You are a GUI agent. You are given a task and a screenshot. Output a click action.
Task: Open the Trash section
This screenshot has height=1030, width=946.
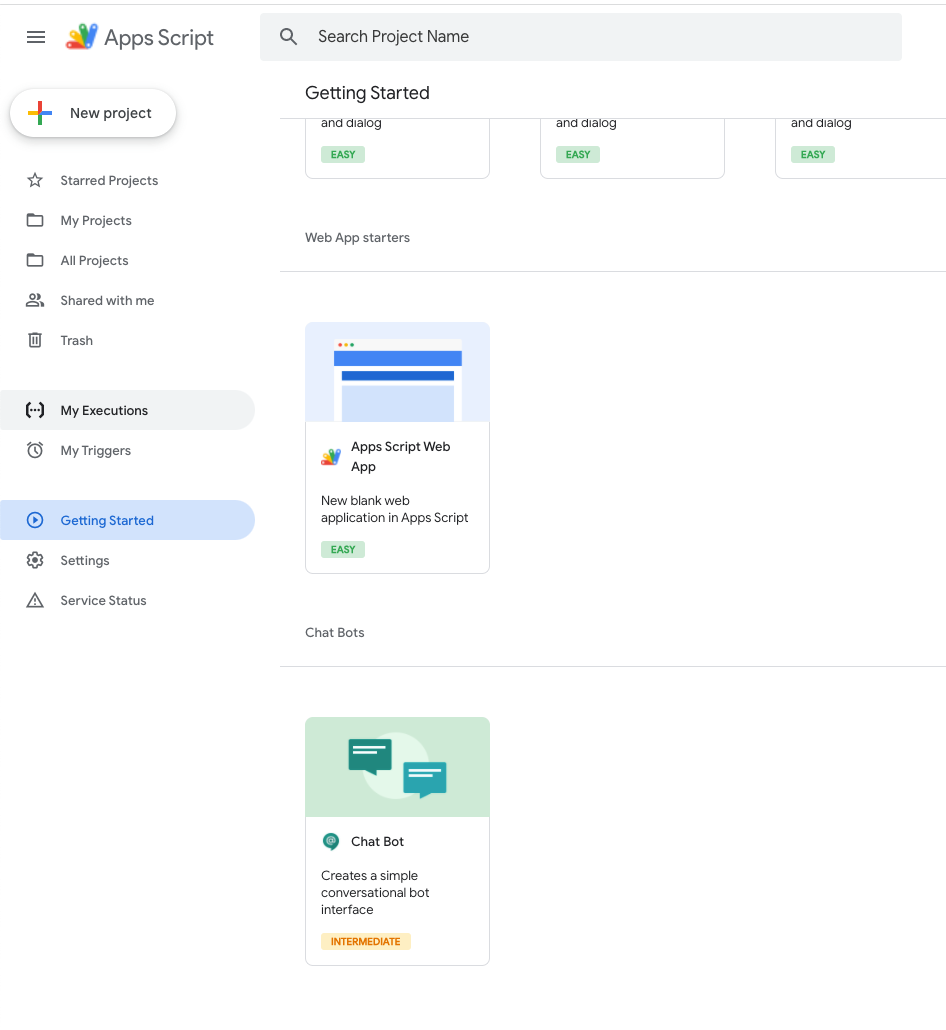pos(127,341)
